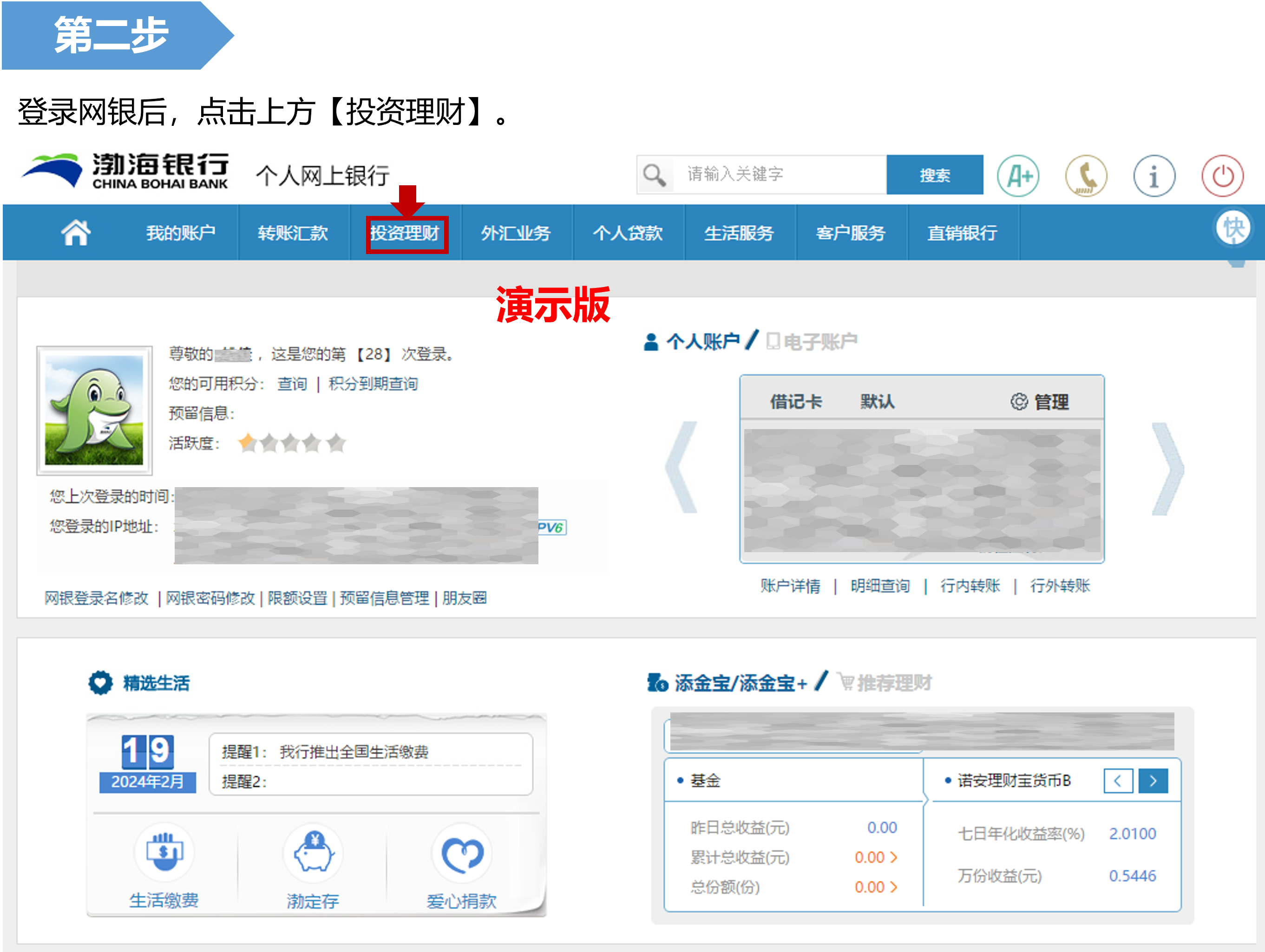Click the Bohai Bank logo

(x=125, y=170)
